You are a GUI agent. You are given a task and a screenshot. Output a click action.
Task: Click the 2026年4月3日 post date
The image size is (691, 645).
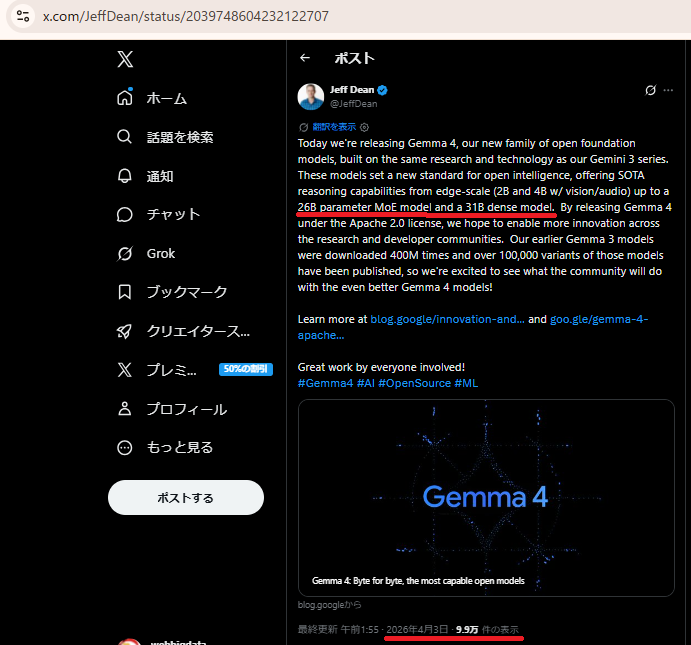[417, 629]
